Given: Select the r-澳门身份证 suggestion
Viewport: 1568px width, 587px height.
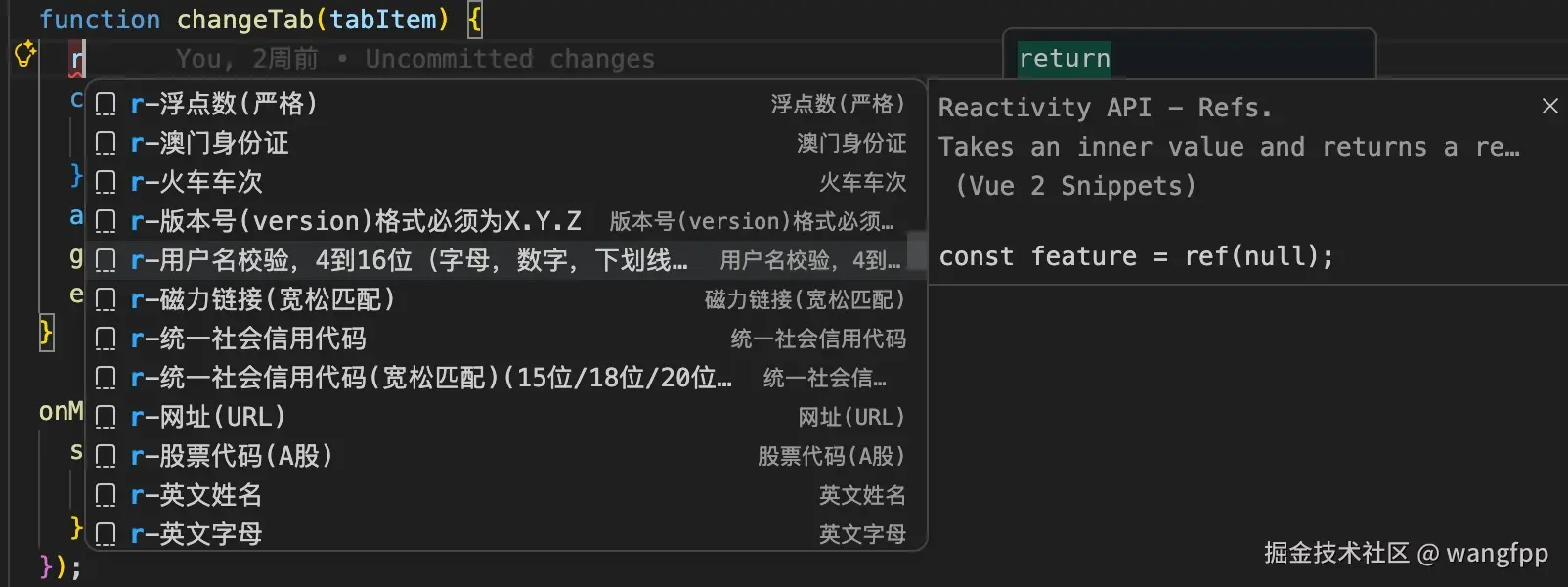Looking at the screenshot, I should click(505, 143).
